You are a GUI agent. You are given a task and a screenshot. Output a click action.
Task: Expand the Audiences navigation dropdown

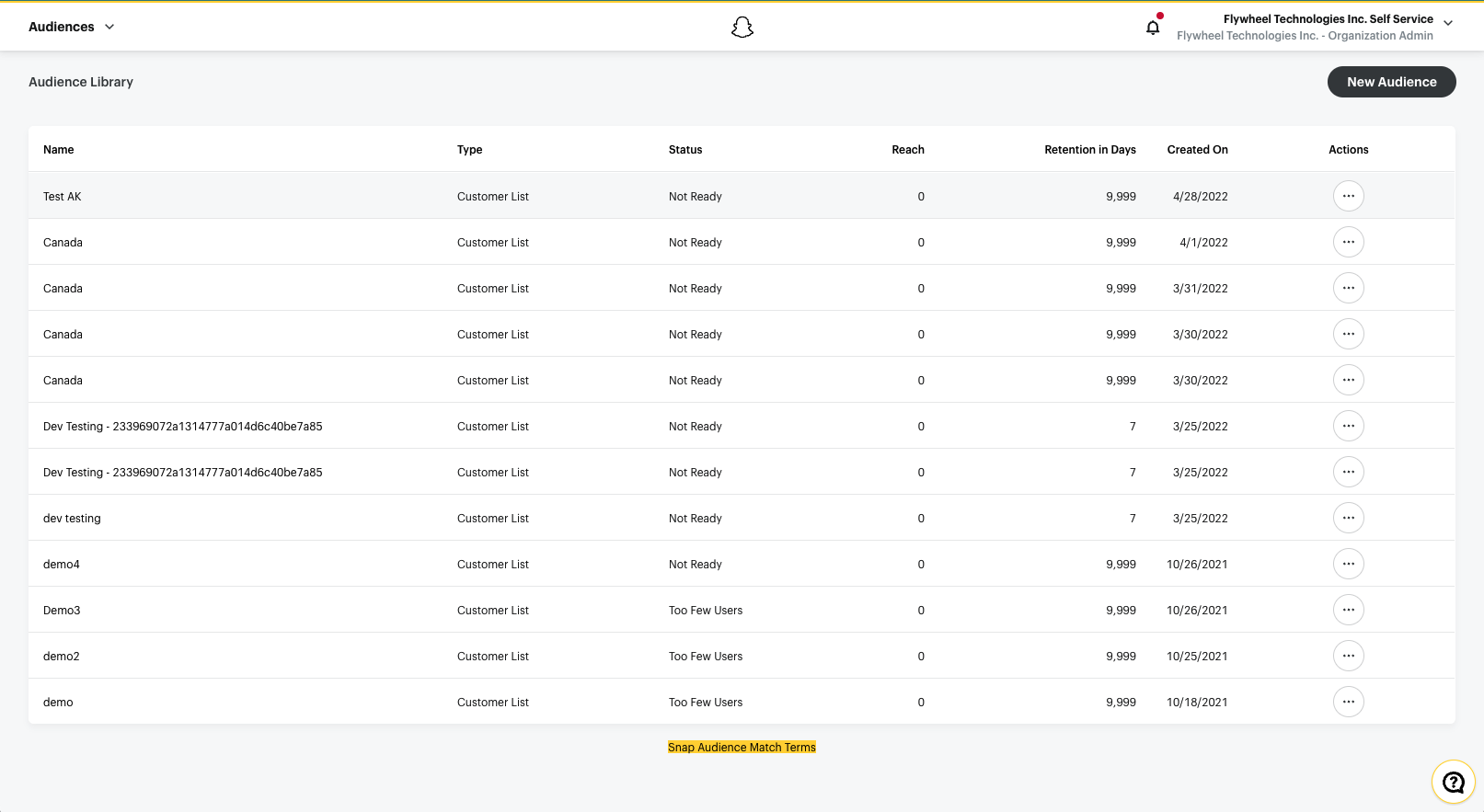(72, 27)
